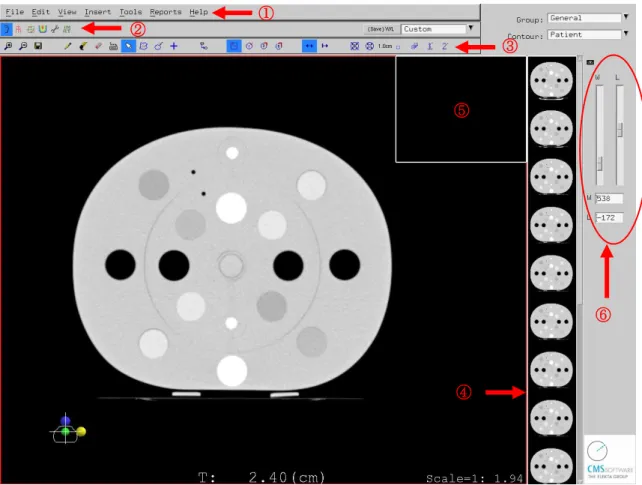Open the File menu

tap(15, 12)
